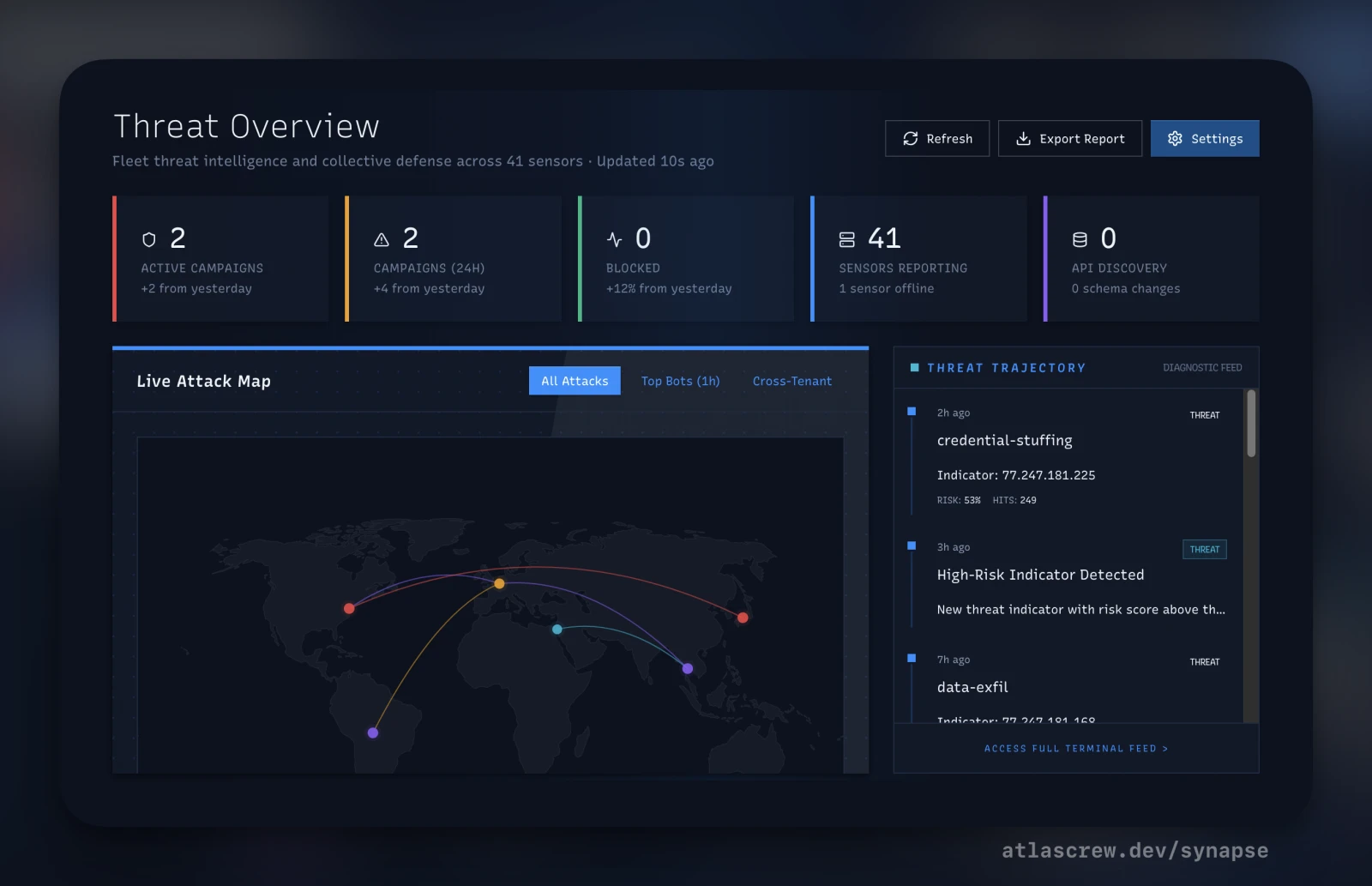Click the gear icon in Settings button
The image size is (1372, 886).
[x=1175, y=138]
